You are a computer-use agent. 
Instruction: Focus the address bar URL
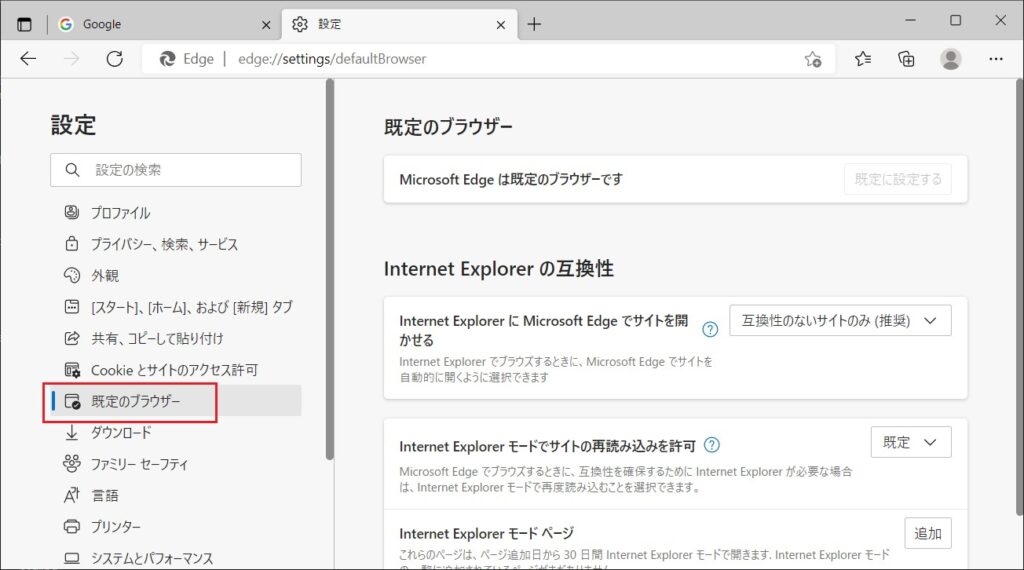point(332,59)
